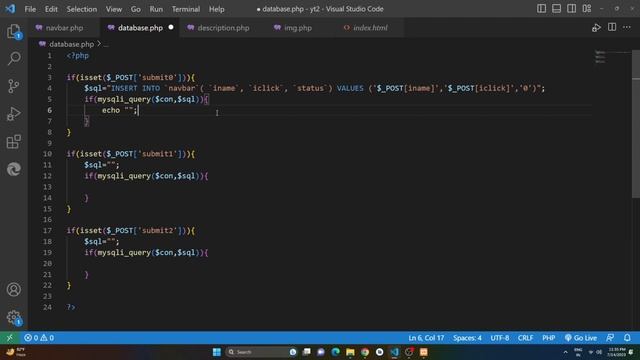The width and height of the screenshot is (640, 360).
Task: Open Windows Start button
Action: [217, 352]
